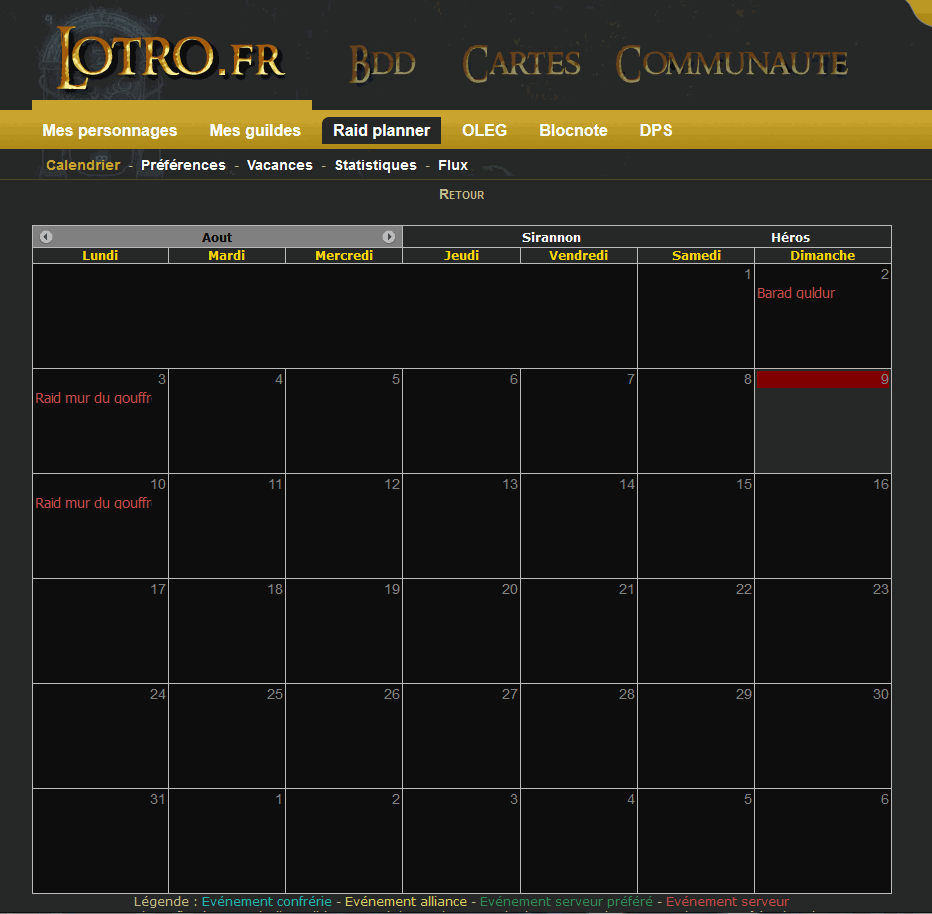Open Raid mur du gouffre on the 3rd
This screenshot has height=914, width=932.
tap(93, 398)
